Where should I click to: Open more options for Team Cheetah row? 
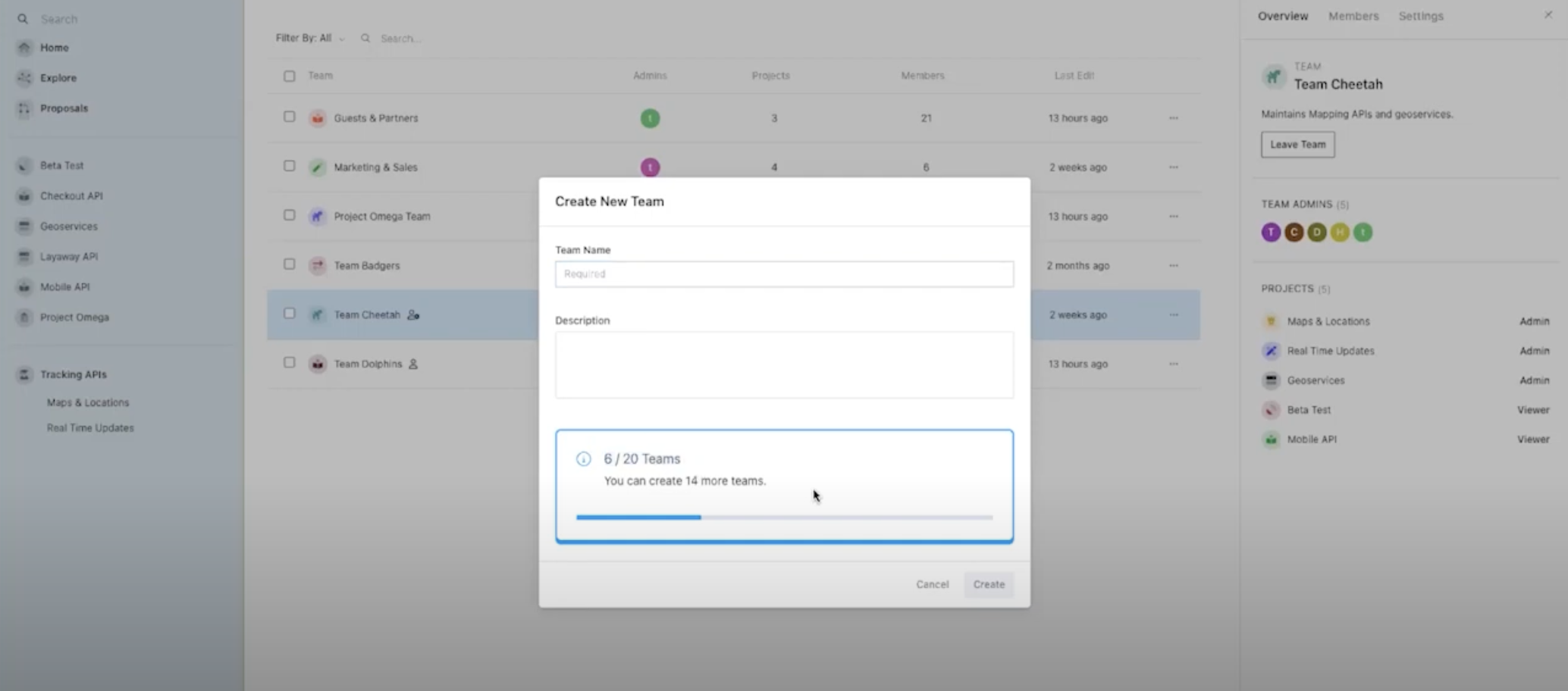coord(1174,314)
